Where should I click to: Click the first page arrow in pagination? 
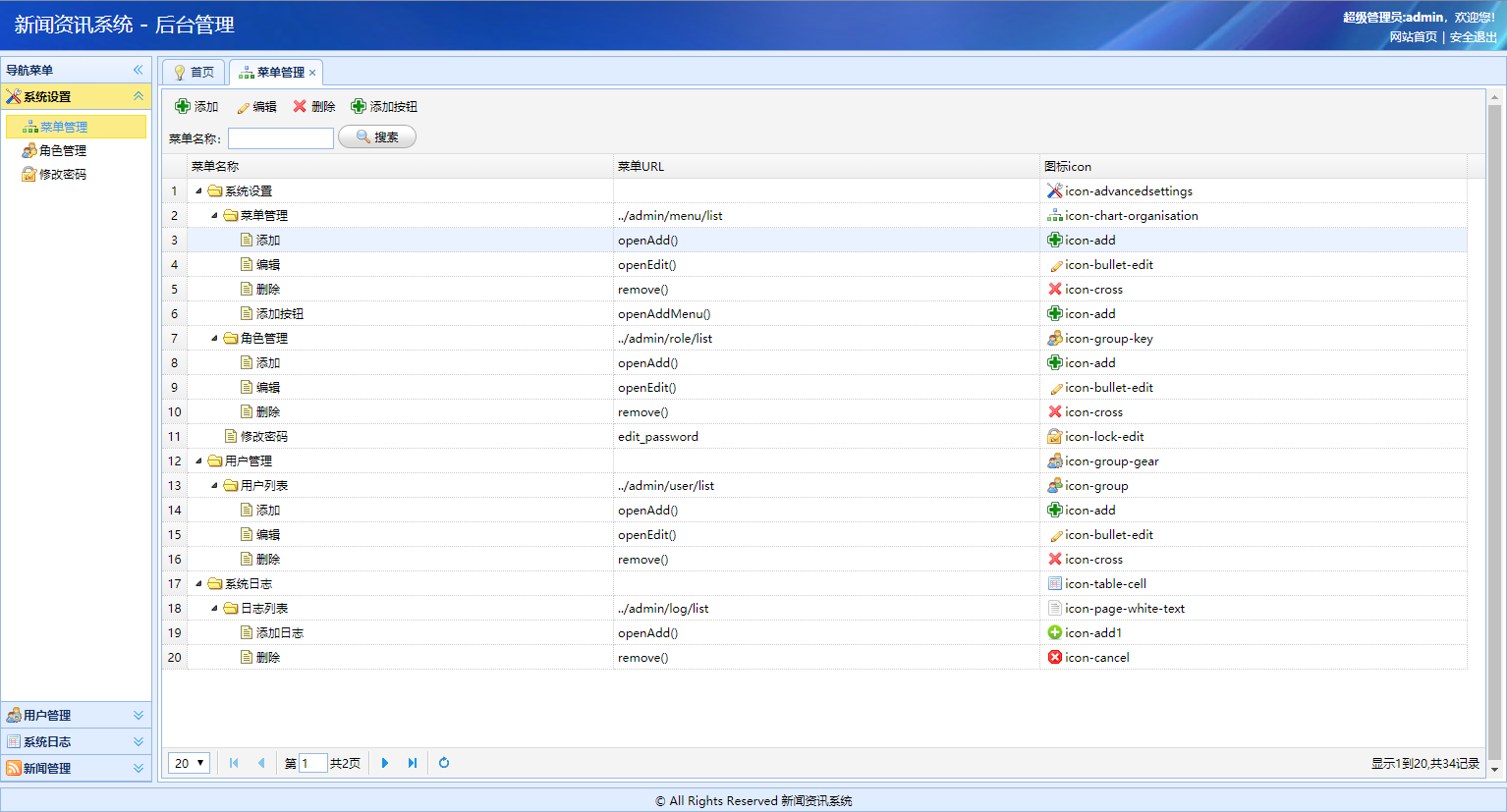point(234,763)
